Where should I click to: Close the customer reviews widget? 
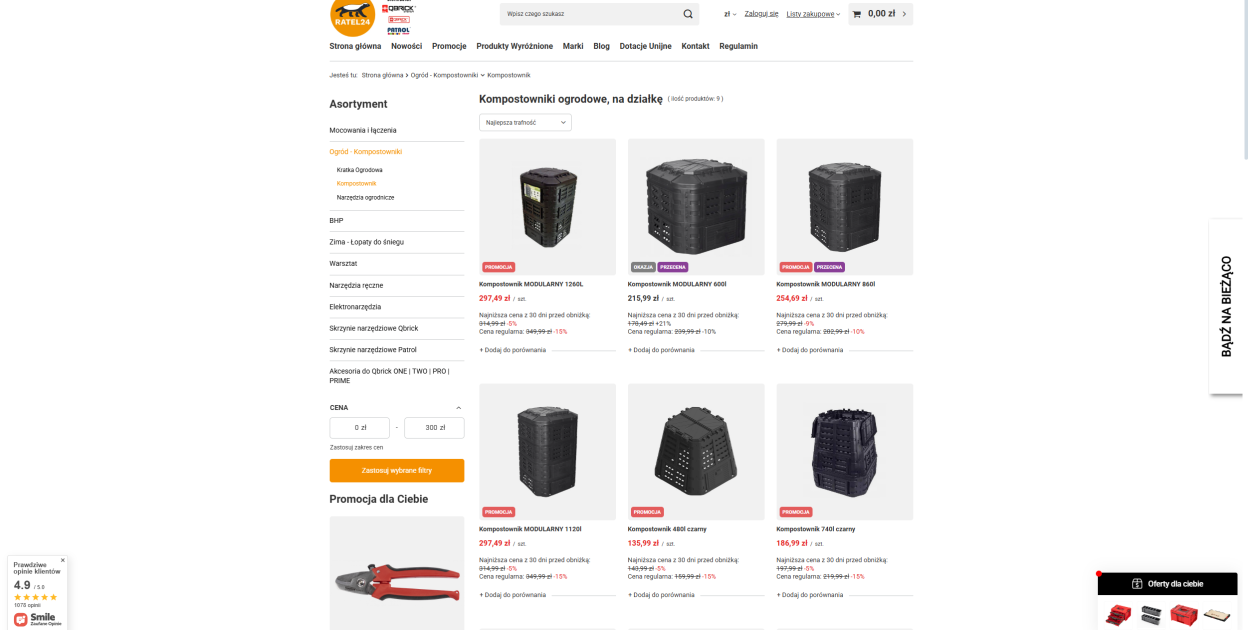pos(62,560)
